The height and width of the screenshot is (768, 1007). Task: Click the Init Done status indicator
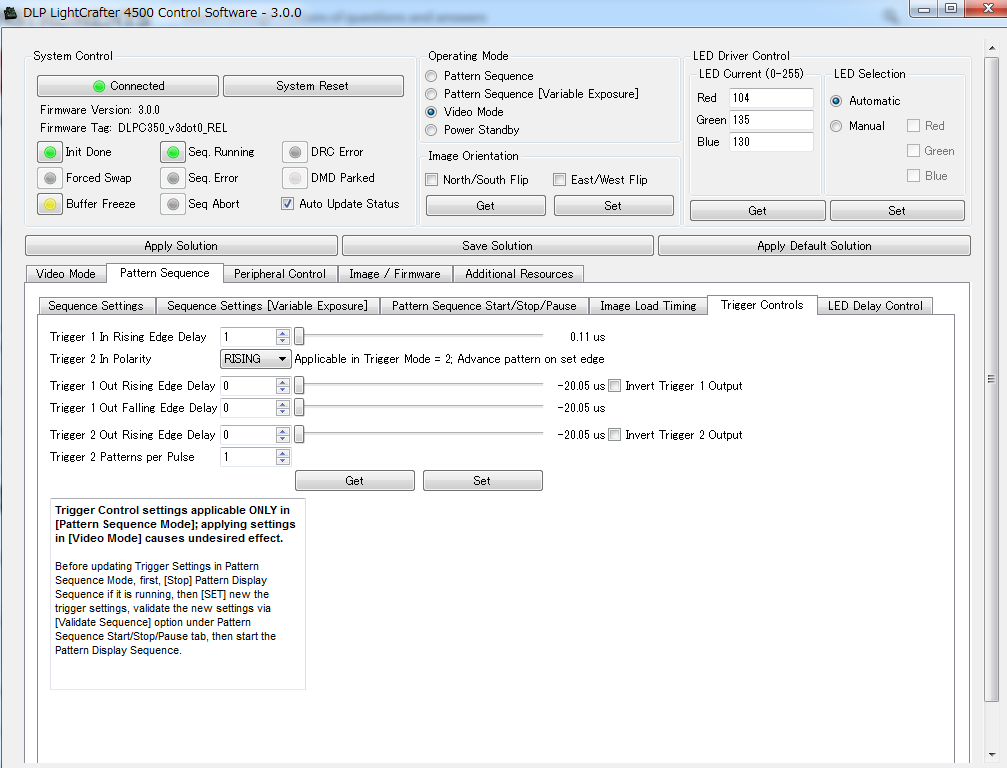tap(49, 152)
